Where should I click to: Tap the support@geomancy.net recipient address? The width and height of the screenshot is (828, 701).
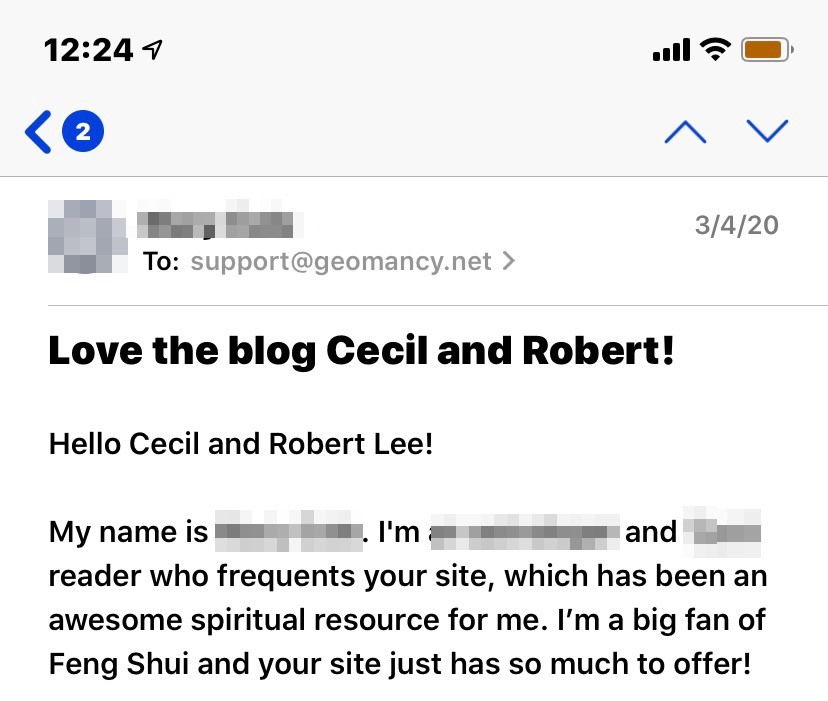341,262
